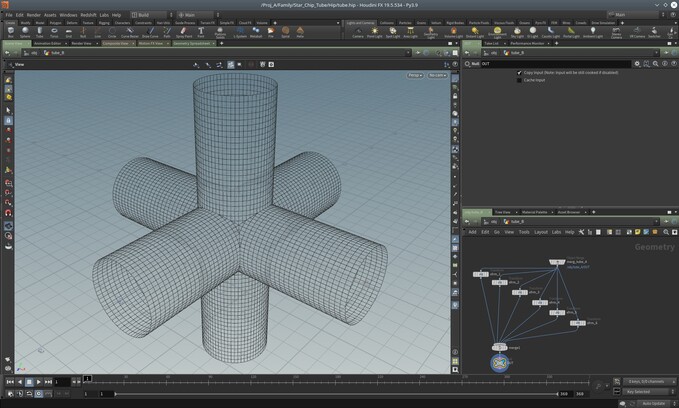Viewport: 679px width, 408px height.
Task: Add a Distant Light from the shelf
Action: pyautogui.click(x=475, y=32)
